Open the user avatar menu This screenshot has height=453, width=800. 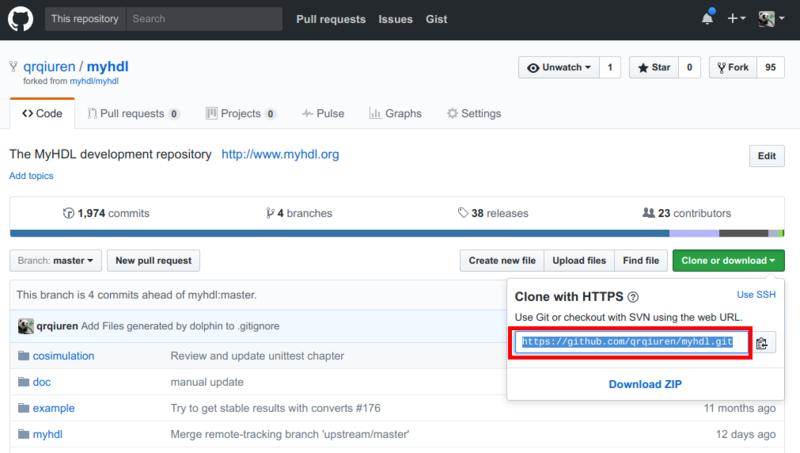(x=771, y=19)
